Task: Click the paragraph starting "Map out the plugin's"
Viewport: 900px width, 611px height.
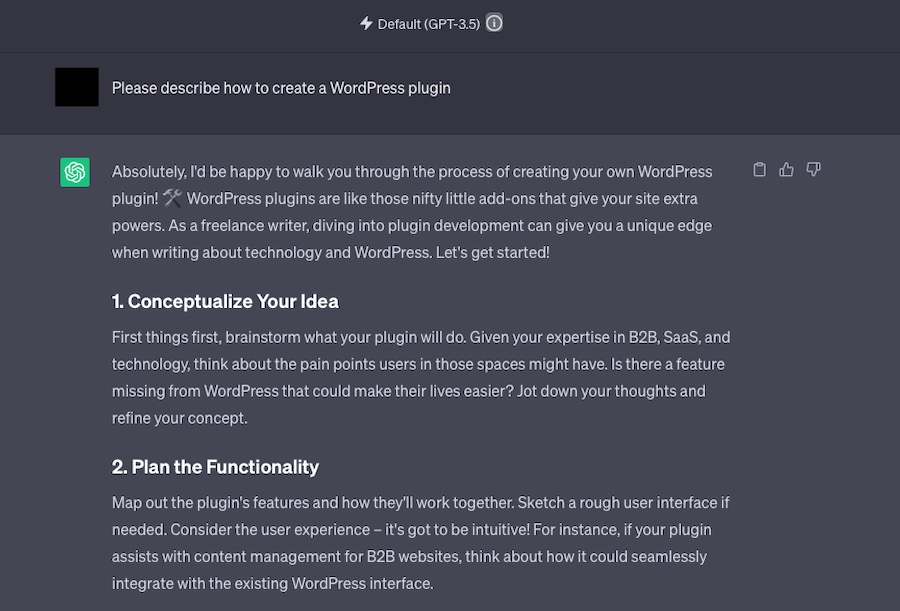Action: (x=420, y=543)
